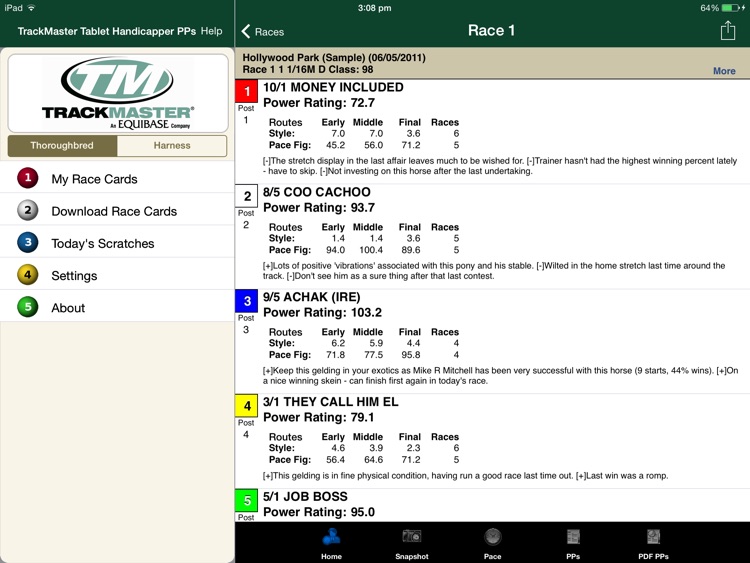Go back using the Races chevron

tap(246, 32)
